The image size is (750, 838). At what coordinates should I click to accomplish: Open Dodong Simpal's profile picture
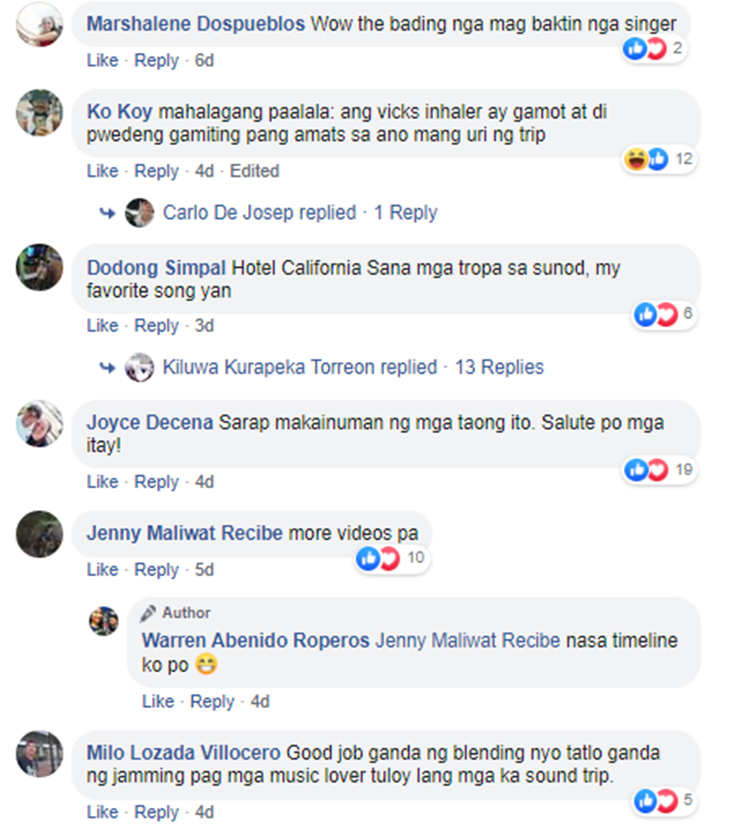click(x=40, y=267)
